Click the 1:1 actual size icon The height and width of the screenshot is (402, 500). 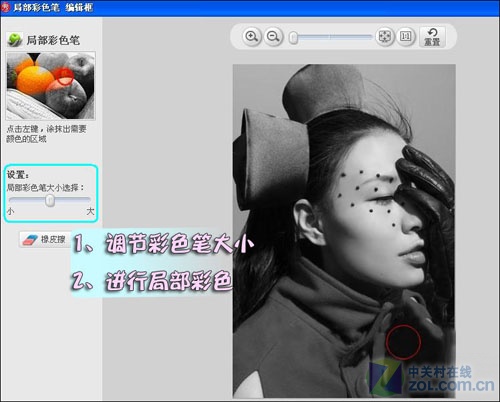406,37
